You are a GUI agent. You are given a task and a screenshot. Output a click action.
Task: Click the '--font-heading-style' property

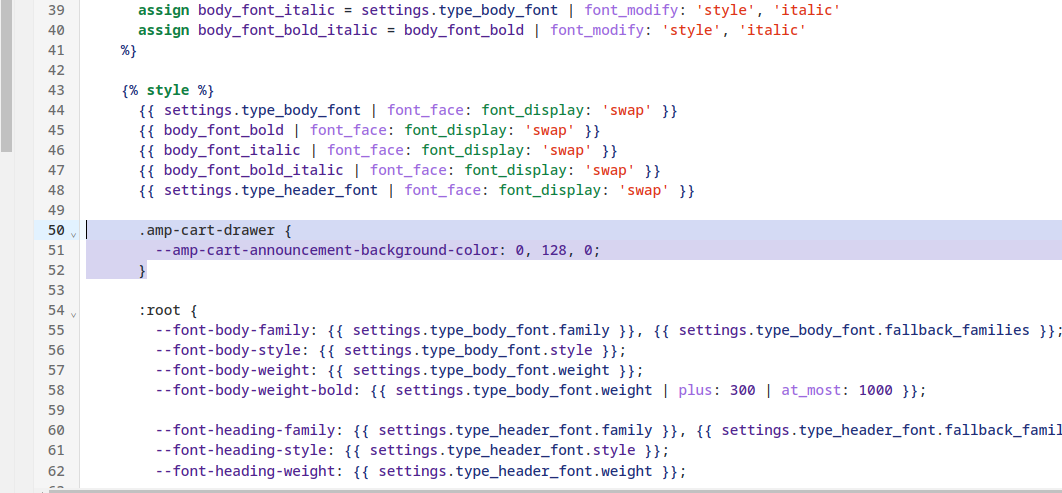[241, 450]
